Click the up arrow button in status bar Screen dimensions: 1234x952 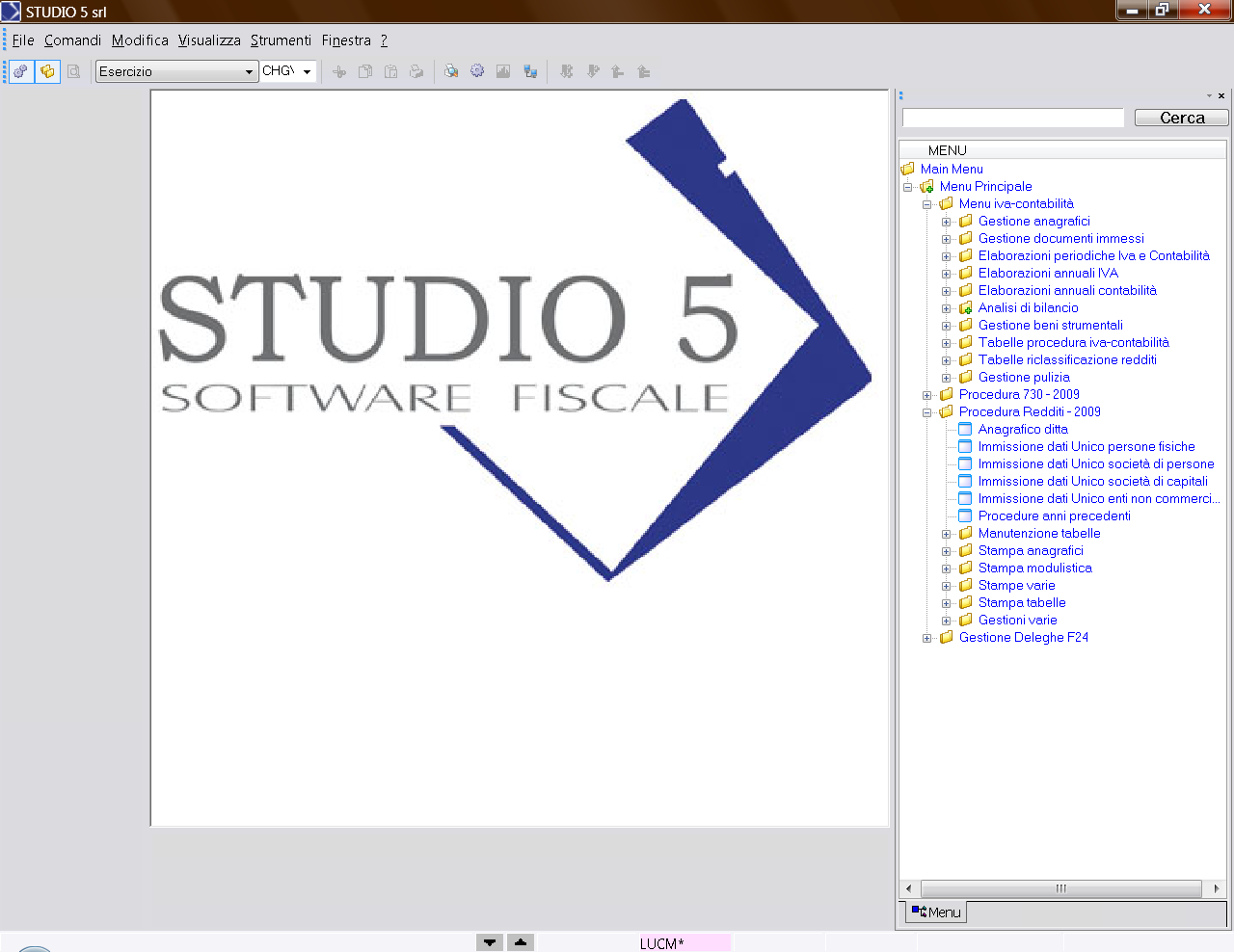click(x=521, y=942)
